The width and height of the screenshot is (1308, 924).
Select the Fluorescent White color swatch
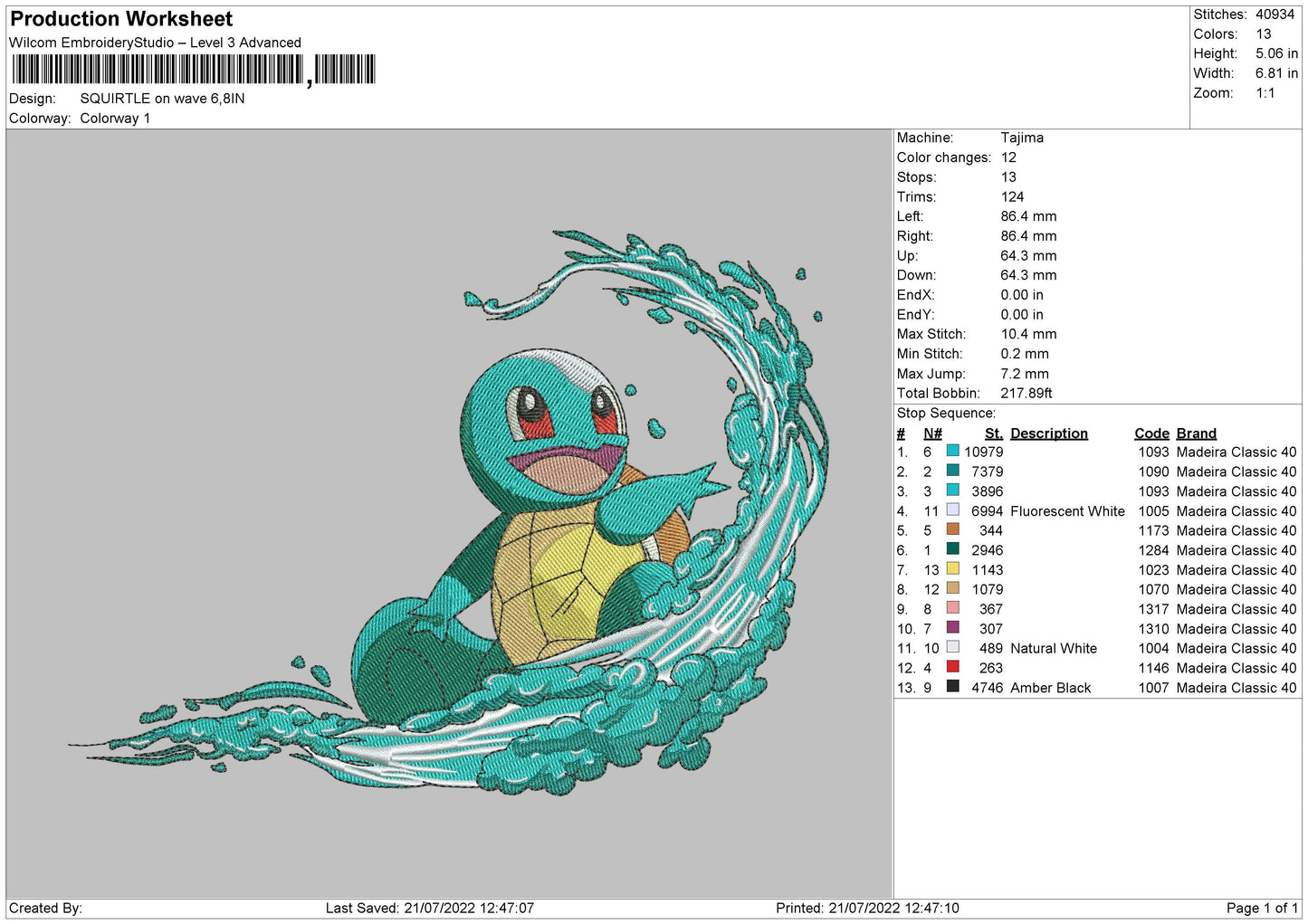click(952, 510)
